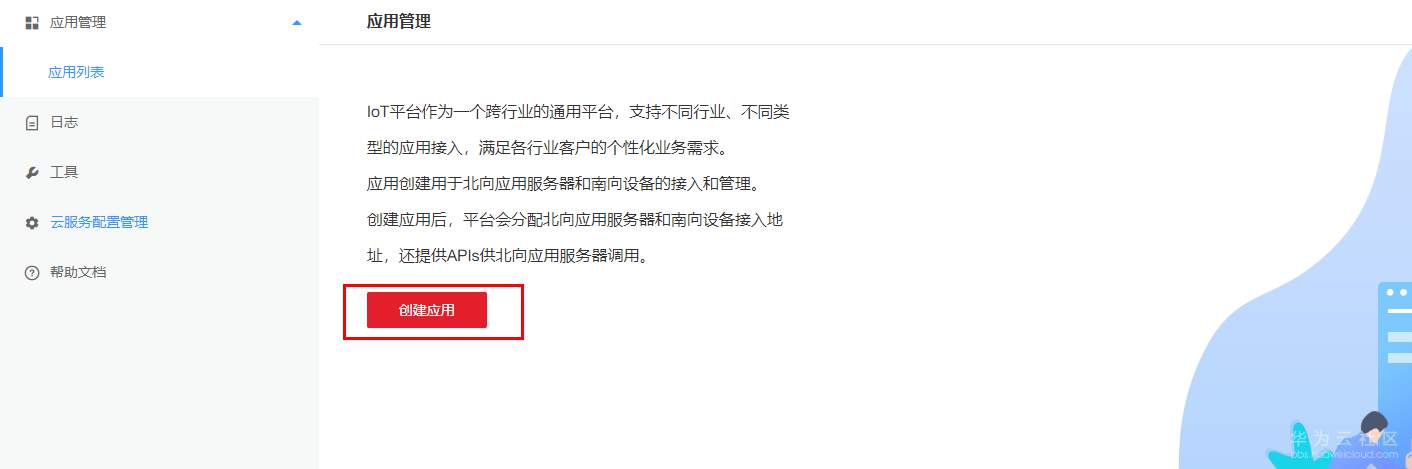The height and width of the screenshot is (469, 1412).
Task: Click the text line starting 应用创建用于北向
Action: [x=564, y=183]
